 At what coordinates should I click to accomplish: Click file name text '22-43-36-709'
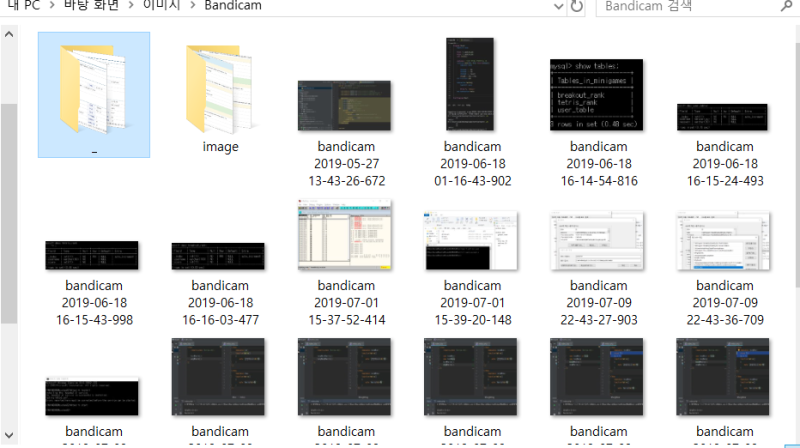click(725, 320)
